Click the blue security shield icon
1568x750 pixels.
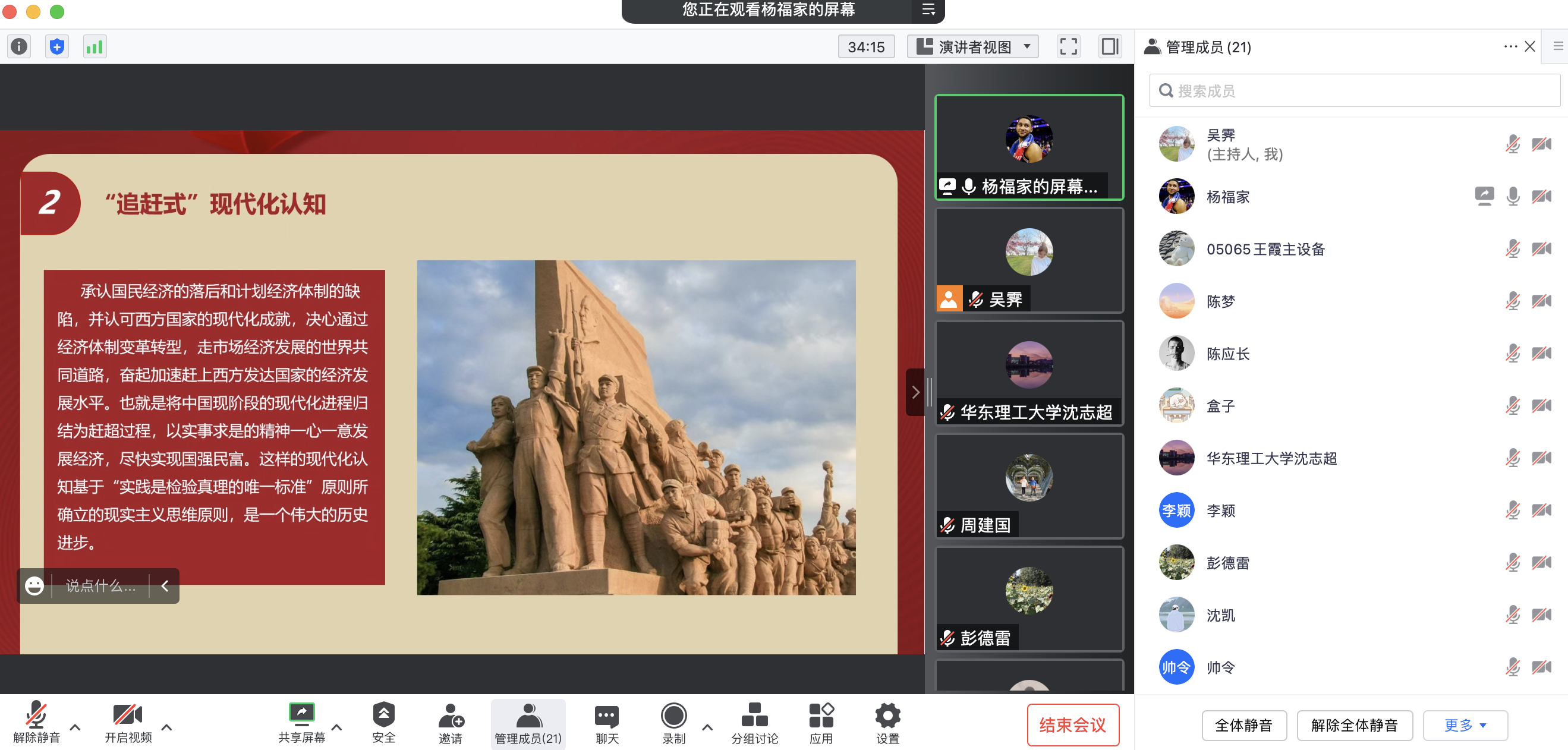[x=56, y=46]
